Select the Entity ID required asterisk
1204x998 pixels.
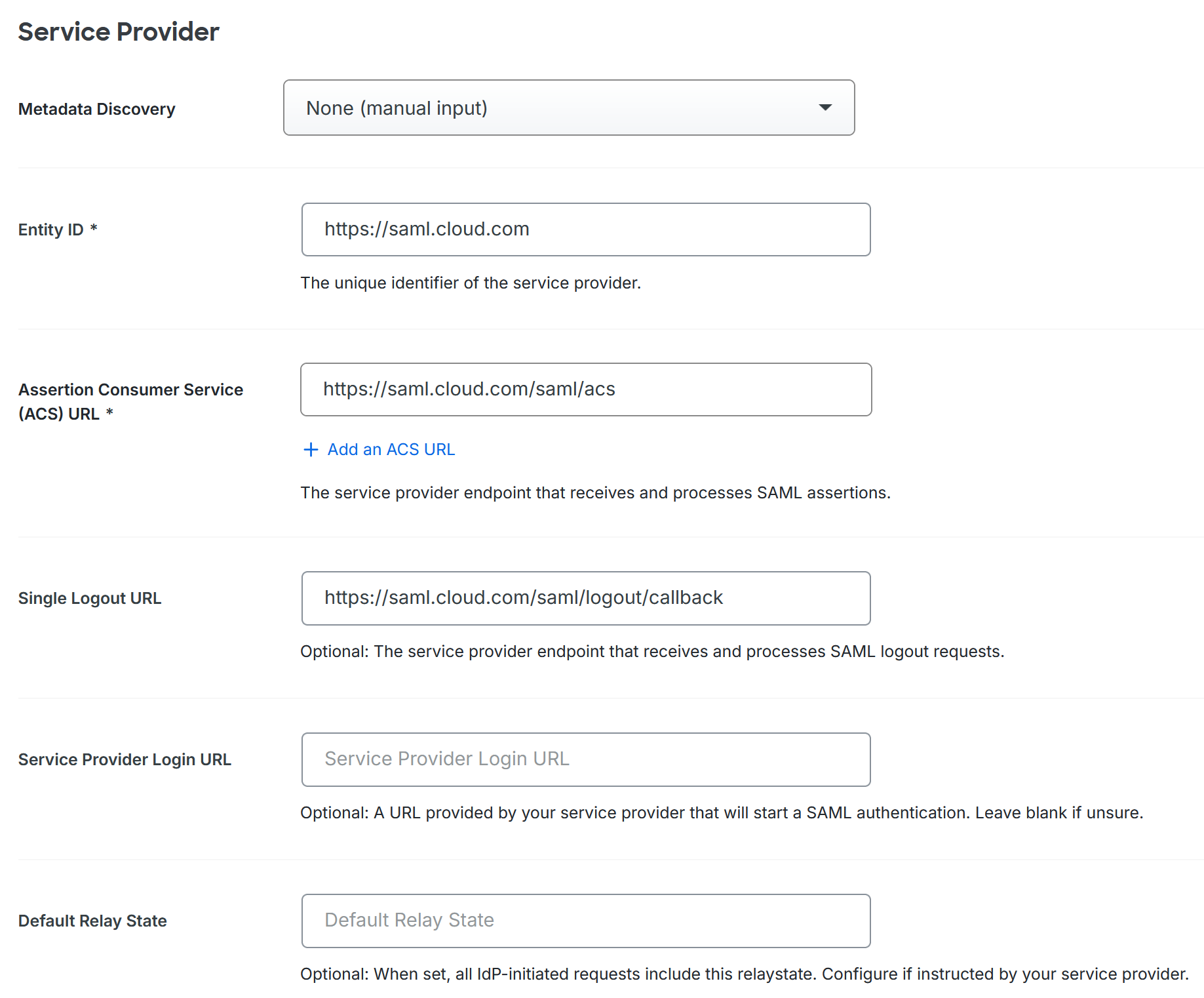click(x=94, y=229)
